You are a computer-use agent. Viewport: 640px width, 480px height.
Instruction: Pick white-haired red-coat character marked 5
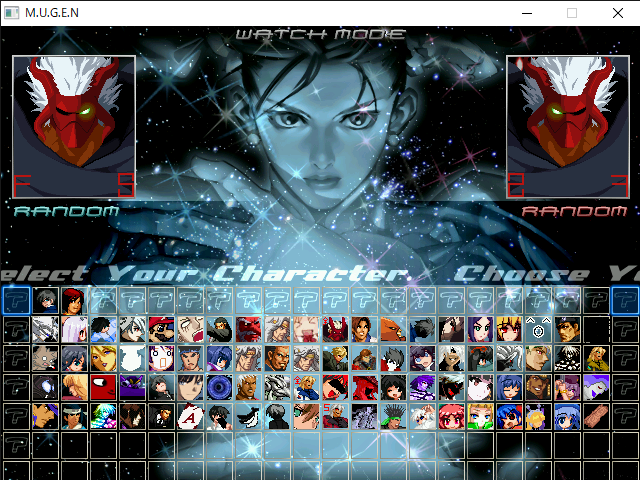[335, 416]
